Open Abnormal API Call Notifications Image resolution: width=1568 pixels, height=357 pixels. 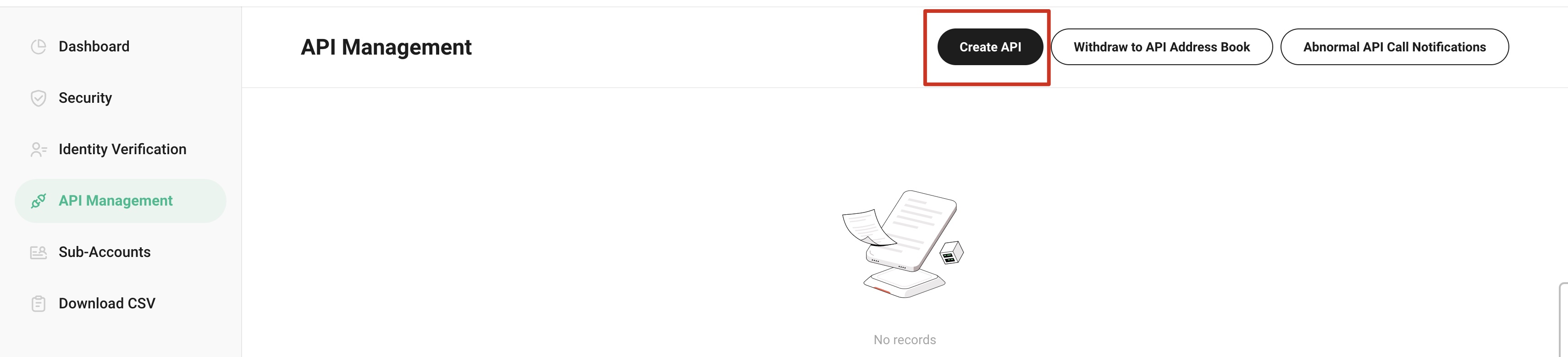(1394, 47)
